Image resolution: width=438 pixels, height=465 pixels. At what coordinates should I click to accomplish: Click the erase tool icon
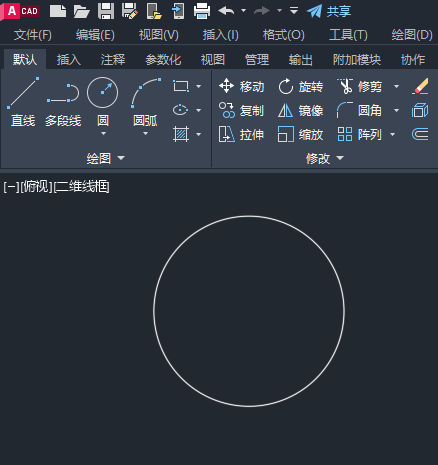(x=420, y=86)
